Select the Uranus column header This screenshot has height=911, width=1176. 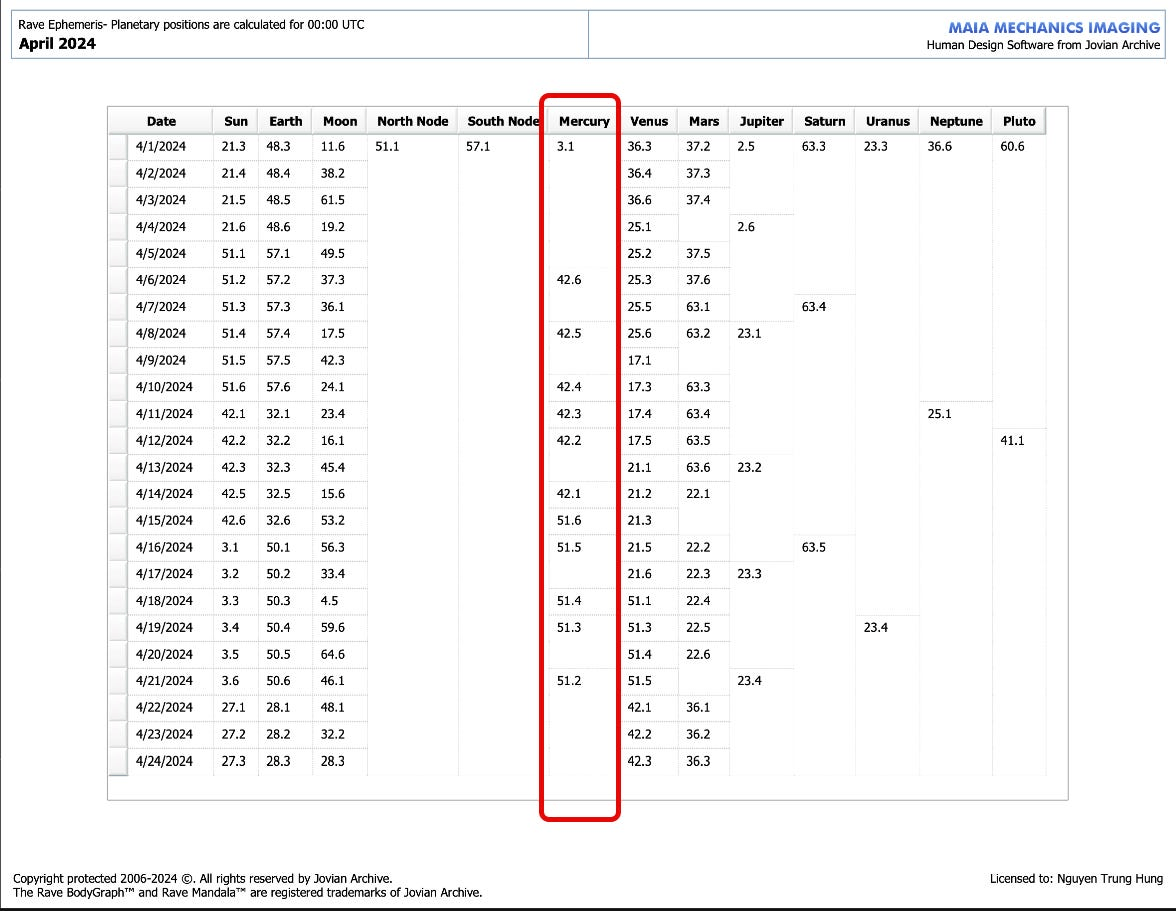click(887, 121)
